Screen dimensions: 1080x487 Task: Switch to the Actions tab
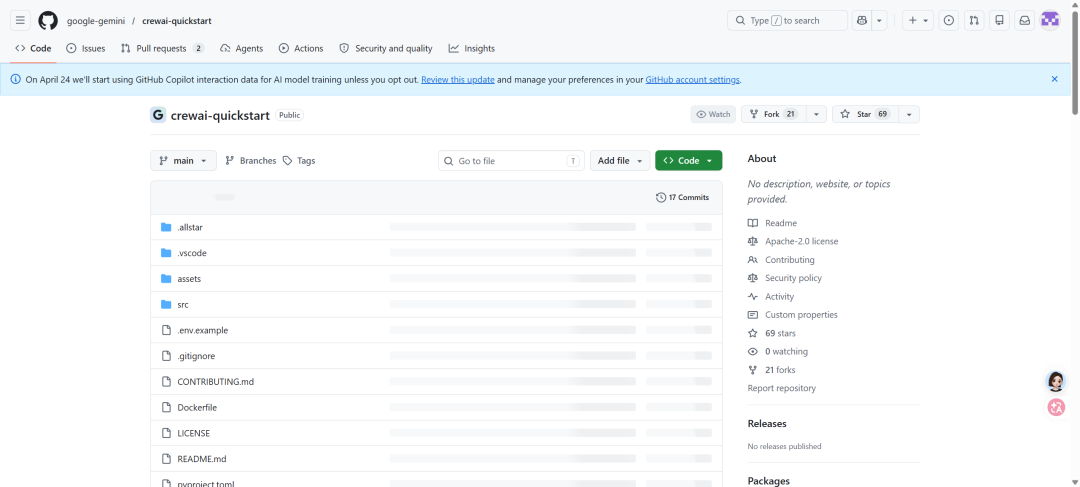tap(301, 48)
